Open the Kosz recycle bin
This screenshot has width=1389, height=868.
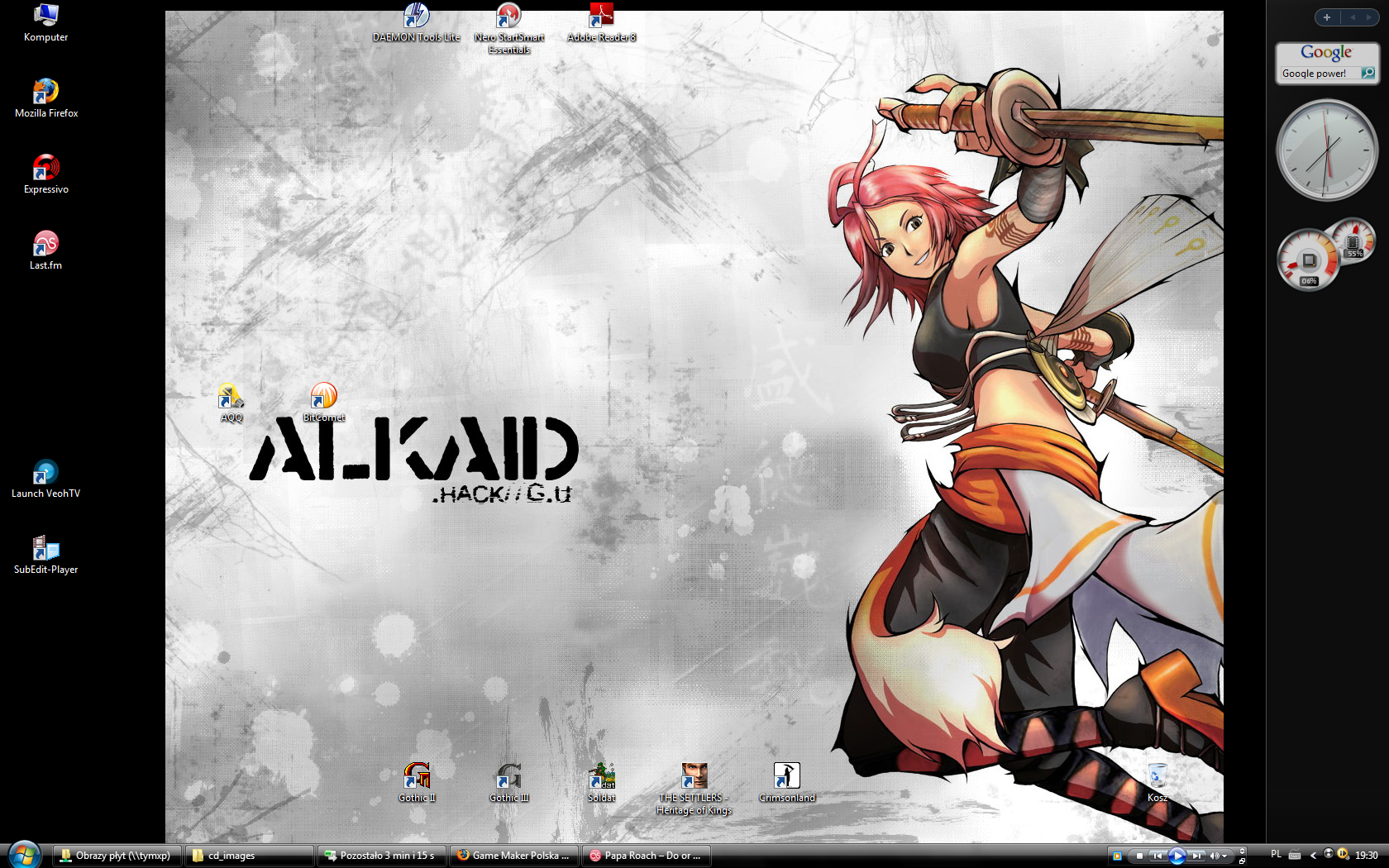click(1157, 777)
